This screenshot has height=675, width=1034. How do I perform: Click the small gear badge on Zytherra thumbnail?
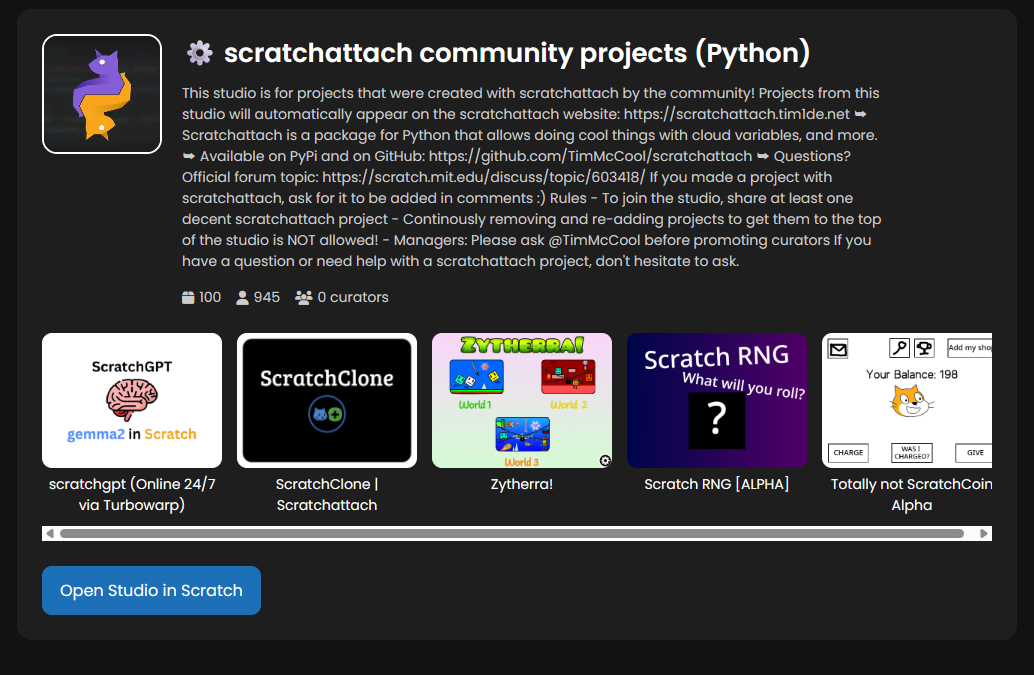tap(605, 461)
